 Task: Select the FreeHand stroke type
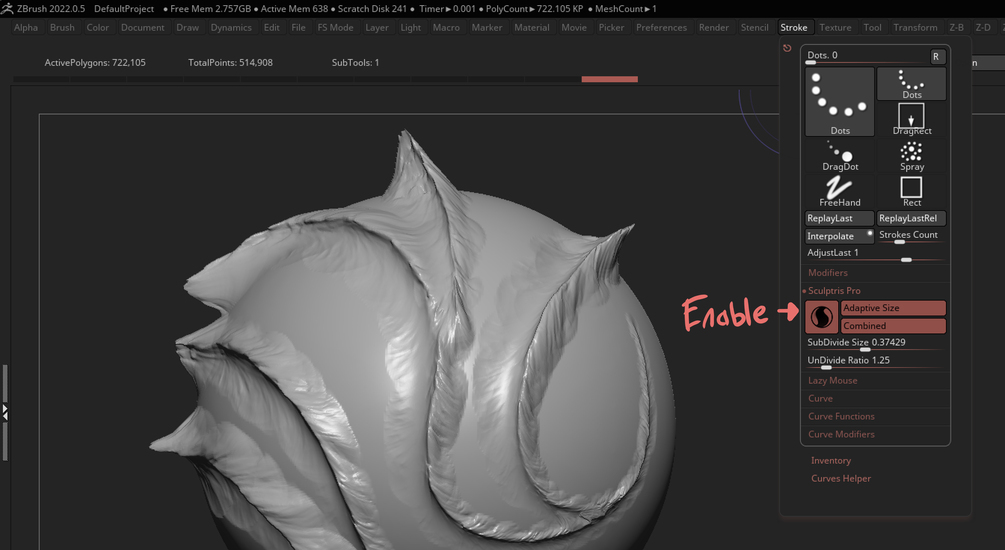click(840, 191)
